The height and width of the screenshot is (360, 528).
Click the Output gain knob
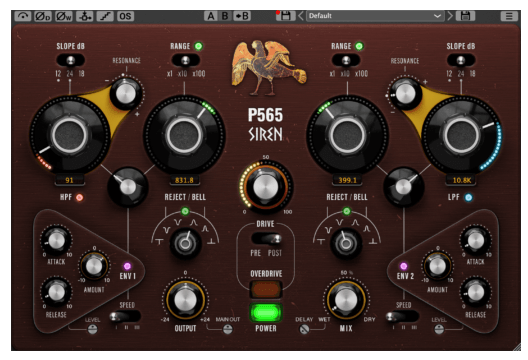tap(185, 299)
